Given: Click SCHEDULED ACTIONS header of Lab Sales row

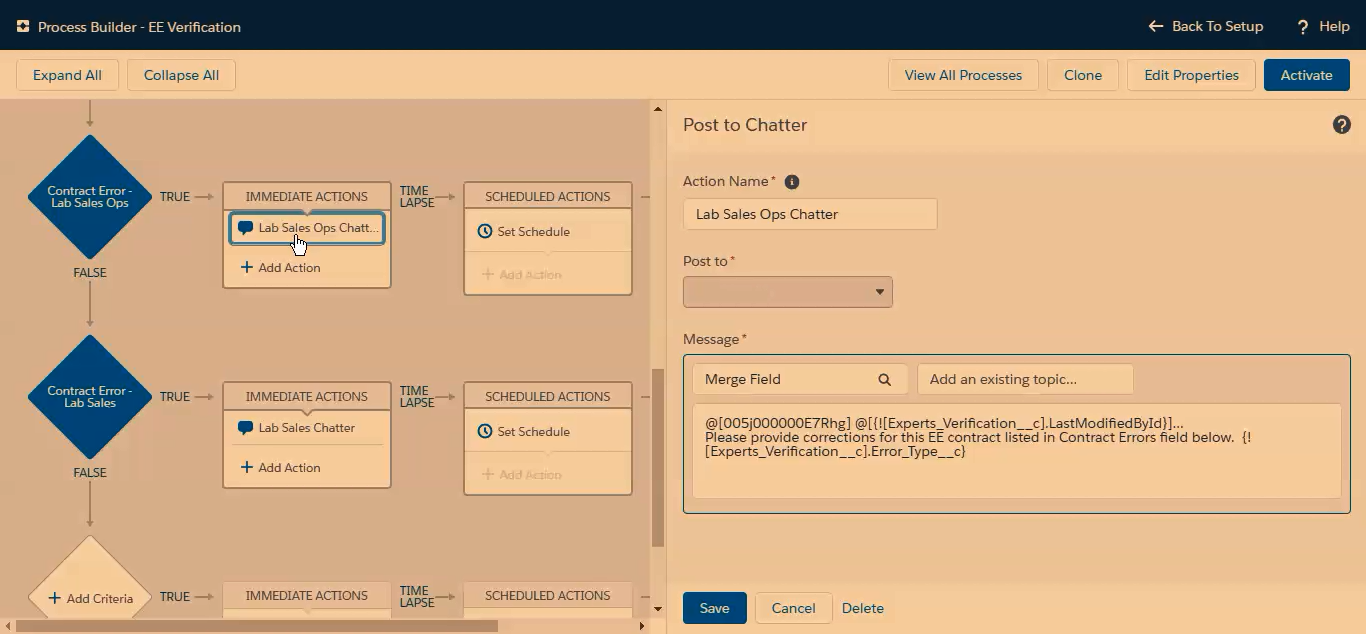Looking at the screenshot, I should coord(548,397).
